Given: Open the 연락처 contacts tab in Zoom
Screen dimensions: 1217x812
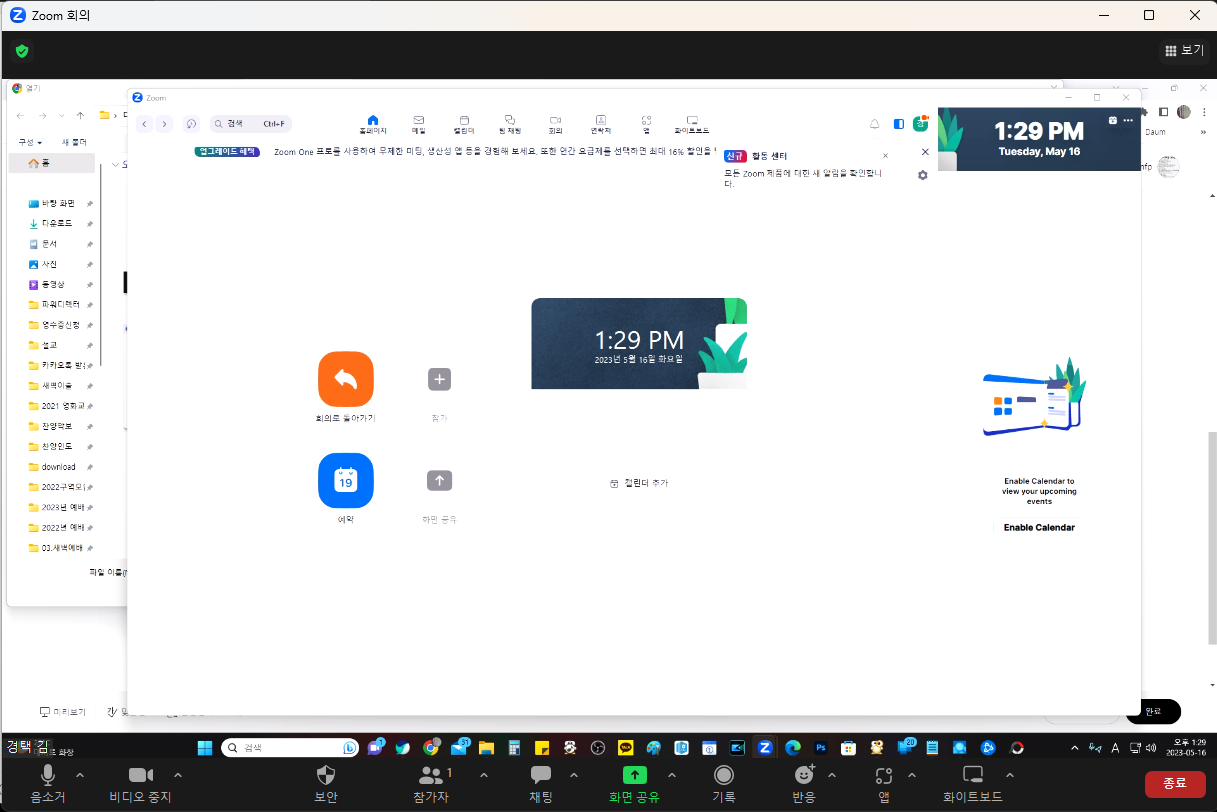Looking at the screenshot, I should click(601, 124).
